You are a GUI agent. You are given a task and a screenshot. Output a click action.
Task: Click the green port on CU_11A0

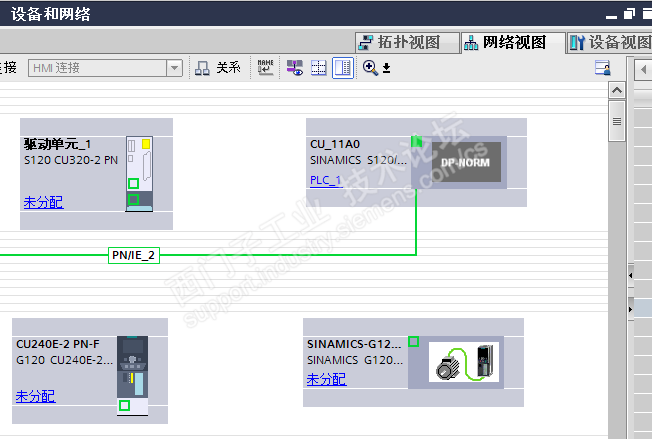point(417,142)
